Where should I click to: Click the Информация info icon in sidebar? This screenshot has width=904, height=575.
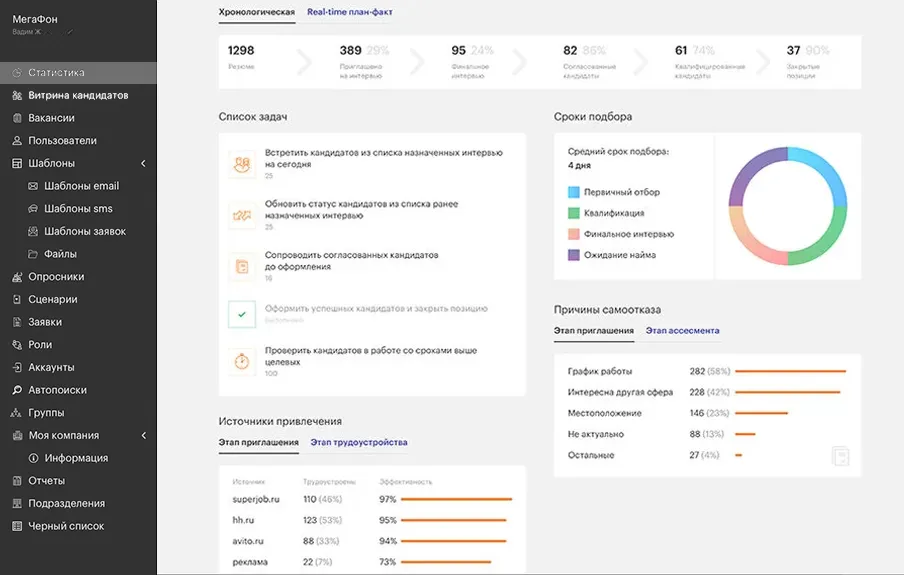[33, 458]
